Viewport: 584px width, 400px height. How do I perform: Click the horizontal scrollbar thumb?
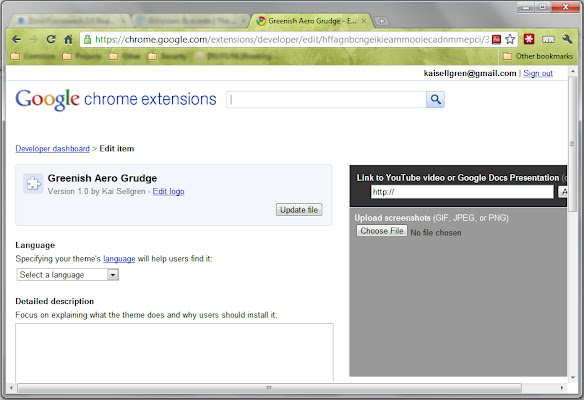(x=269, y=388)
